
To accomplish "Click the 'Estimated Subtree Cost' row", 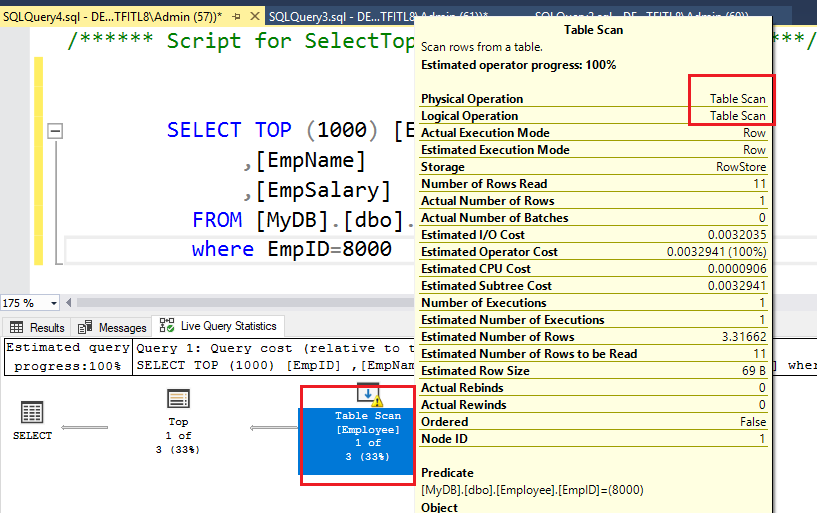I will click(593, 286).
